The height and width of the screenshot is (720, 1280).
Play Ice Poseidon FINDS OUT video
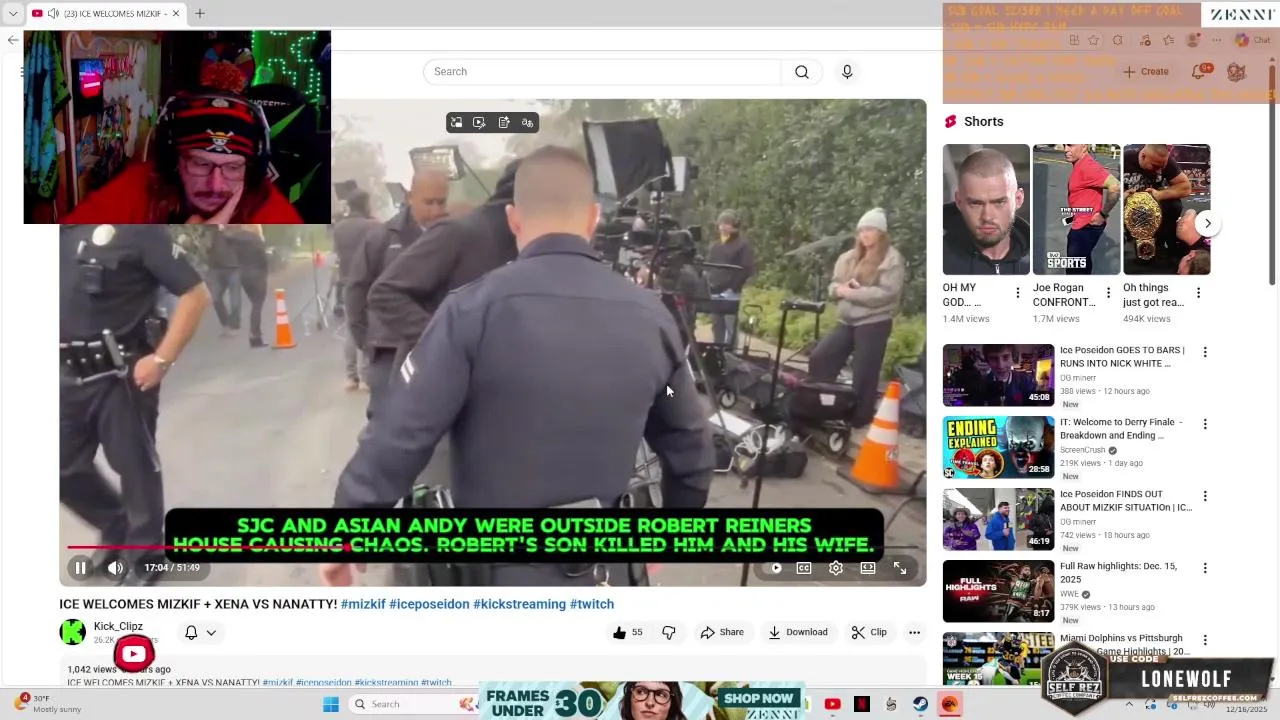pyautogui.click(x=998, y=519)
